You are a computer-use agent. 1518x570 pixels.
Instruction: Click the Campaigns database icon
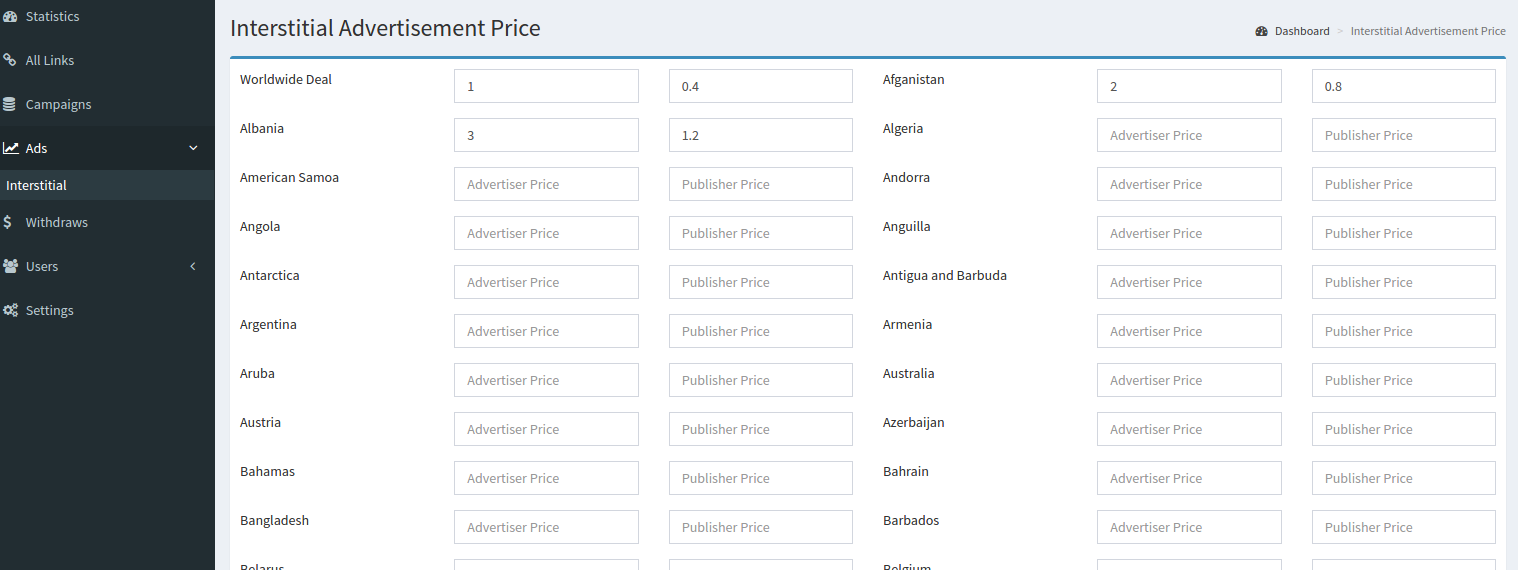[x=10, y=105]
